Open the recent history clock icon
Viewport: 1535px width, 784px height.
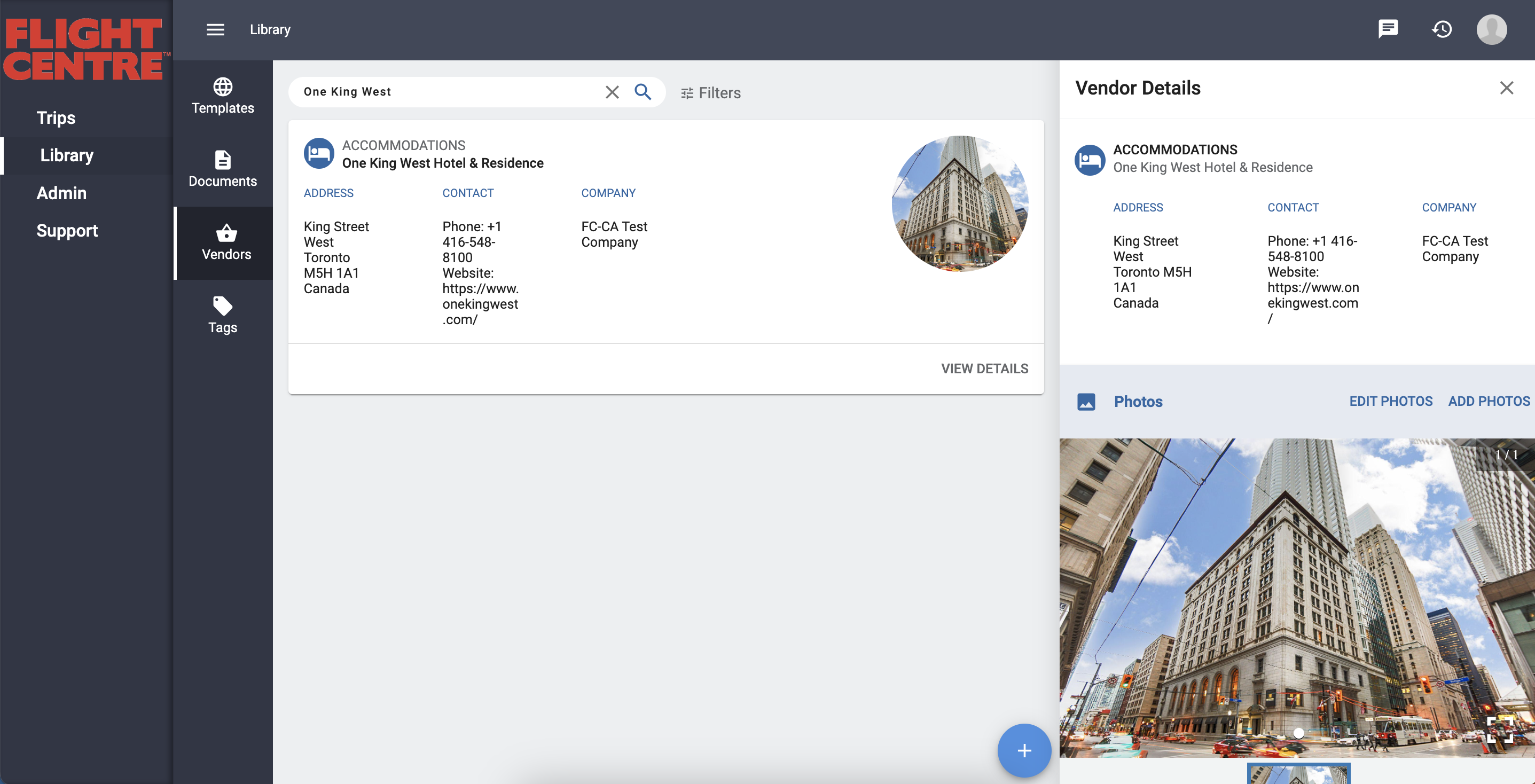[1442, 29]
